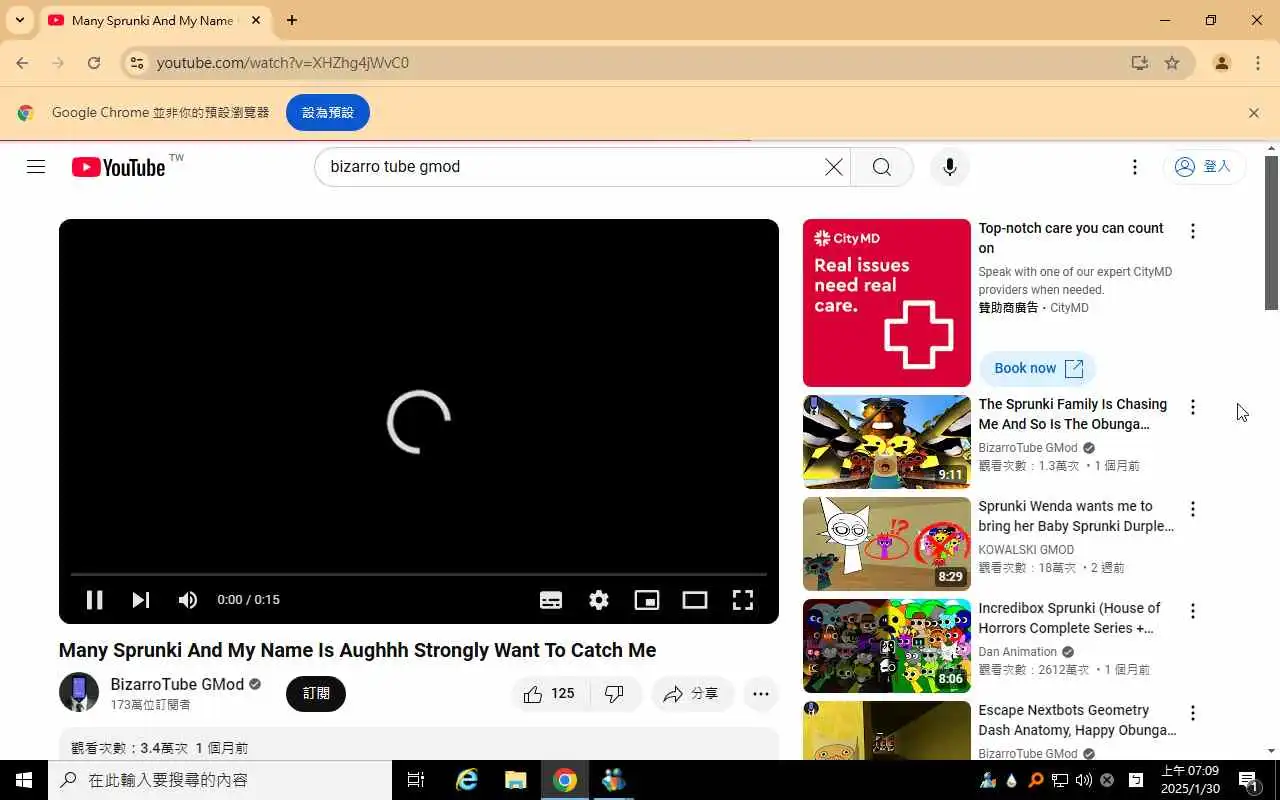Open the Chrome profile icon
The image size is (1280, 800).
pyautogui.click(x=1222, y=63)
